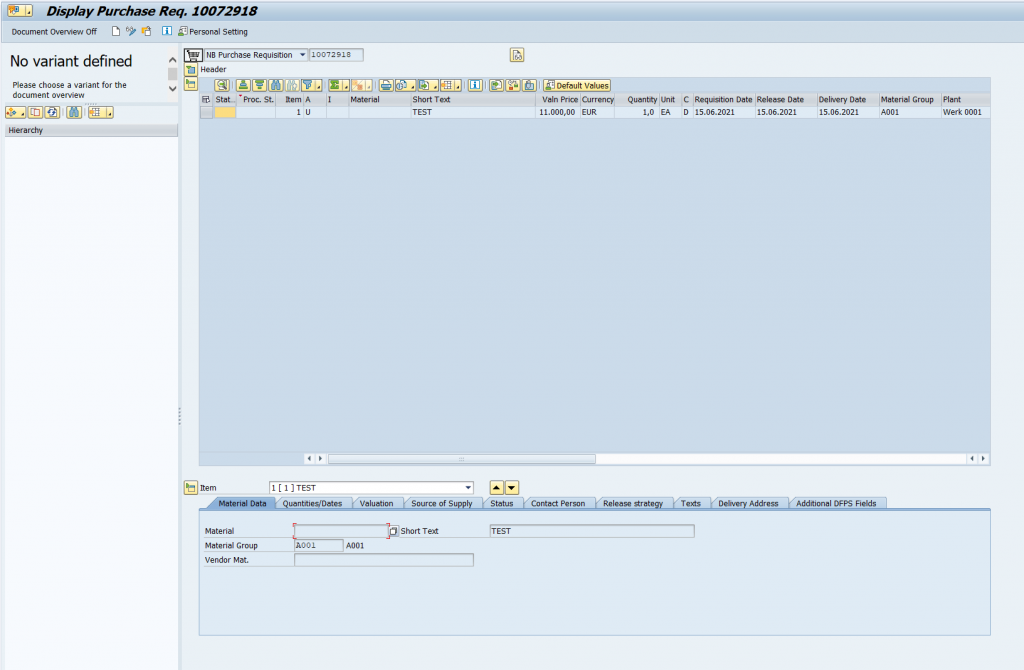Switch to the Material Data tab
This screenshot has height=670, width=1024.
[242, 503]
